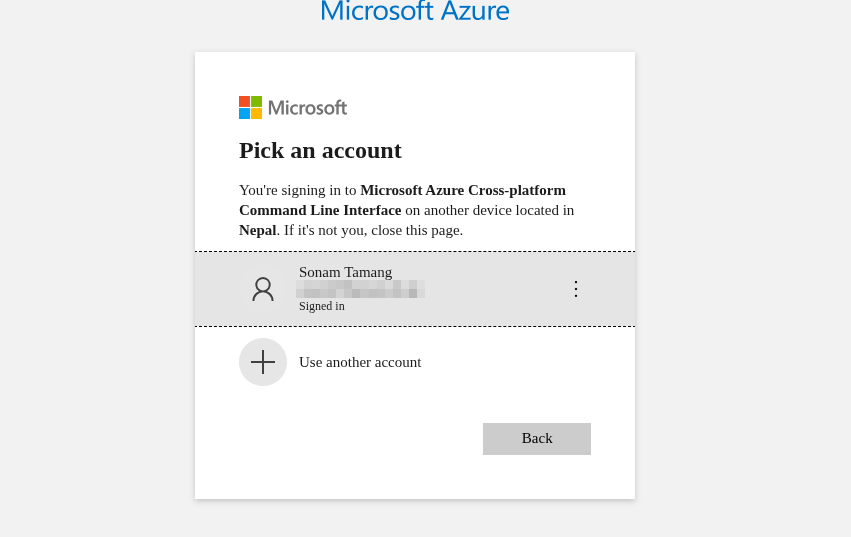Click the blurred email under Sonam Tamang
Screen dimensions: 851x537
[x=360, y=289]
